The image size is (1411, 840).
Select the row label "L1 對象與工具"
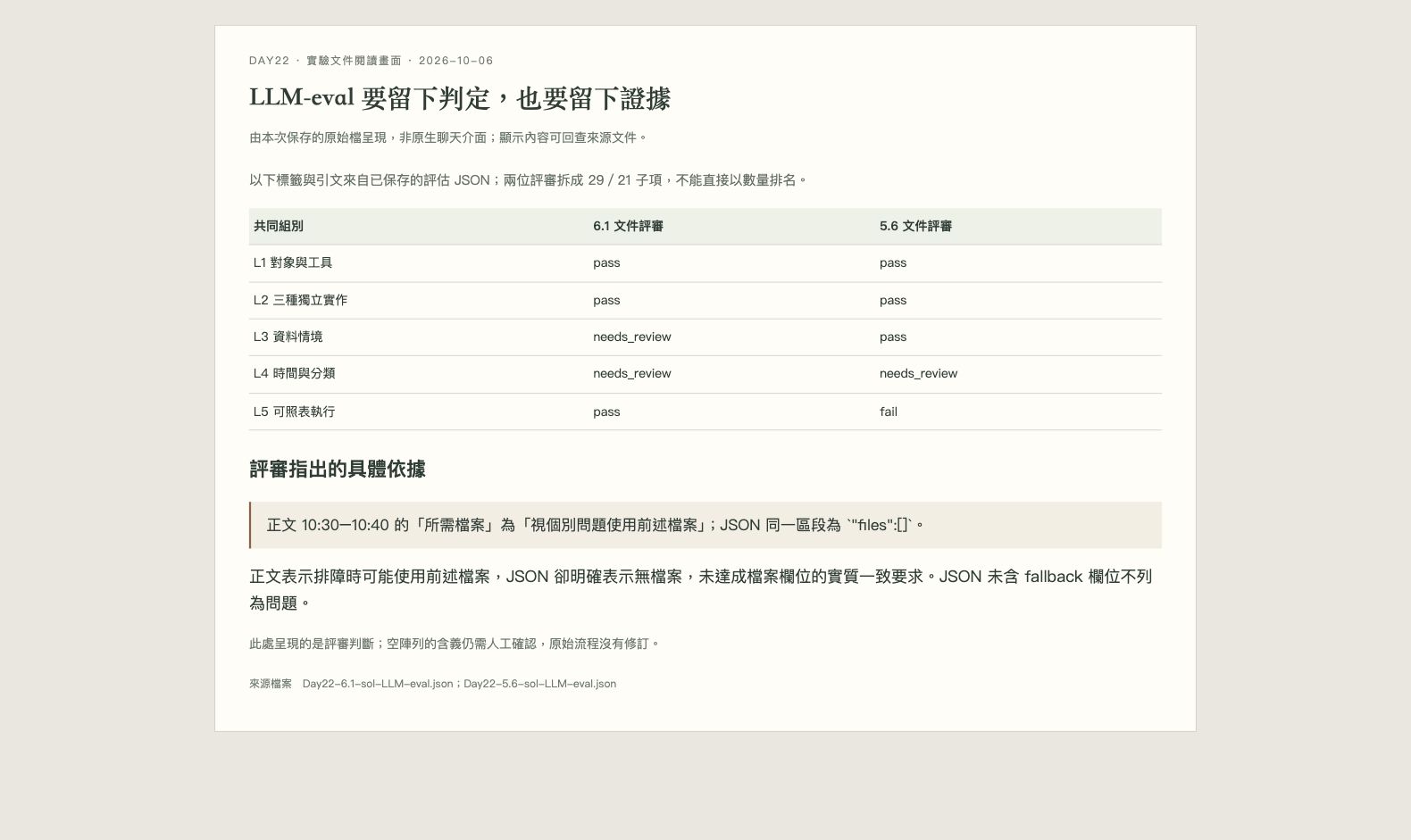293,262
